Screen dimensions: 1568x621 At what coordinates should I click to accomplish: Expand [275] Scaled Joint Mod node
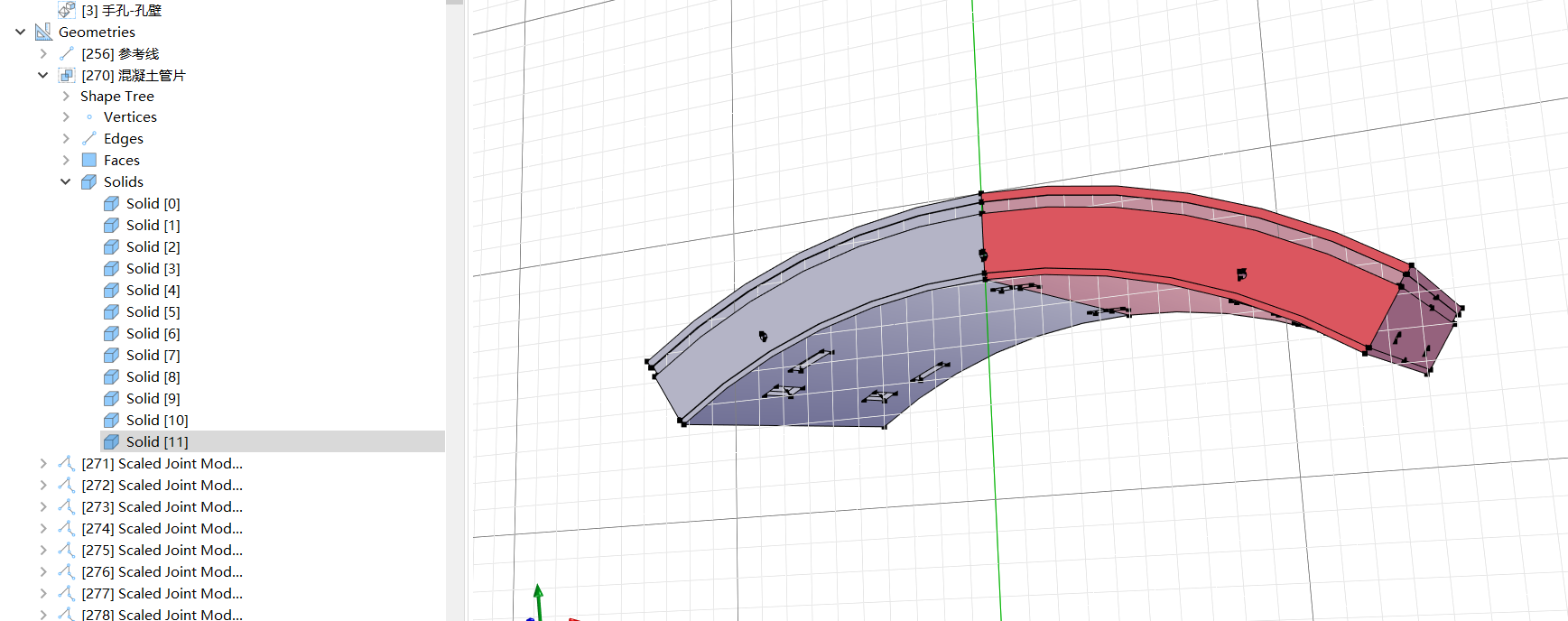point(43,550)
